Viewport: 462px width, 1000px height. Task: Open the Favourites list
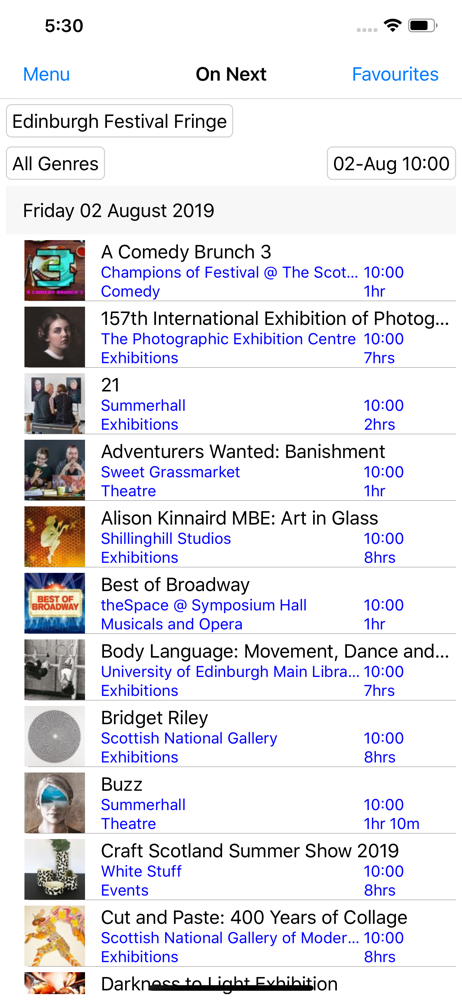coord(395,75)
